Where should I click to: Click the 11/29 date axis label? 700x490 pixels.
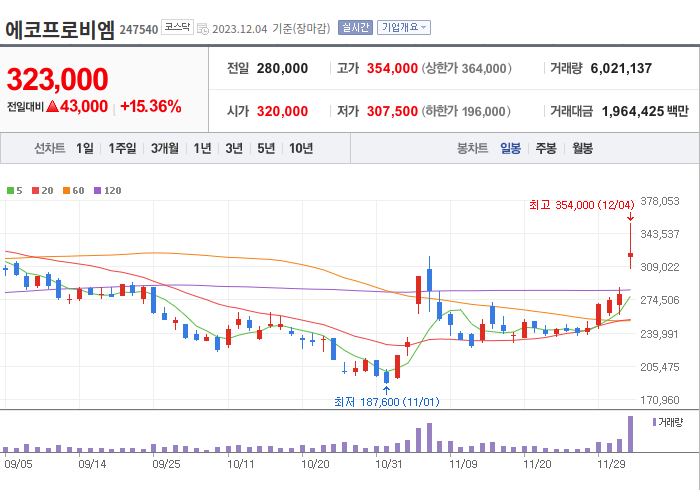pos(611,464)
